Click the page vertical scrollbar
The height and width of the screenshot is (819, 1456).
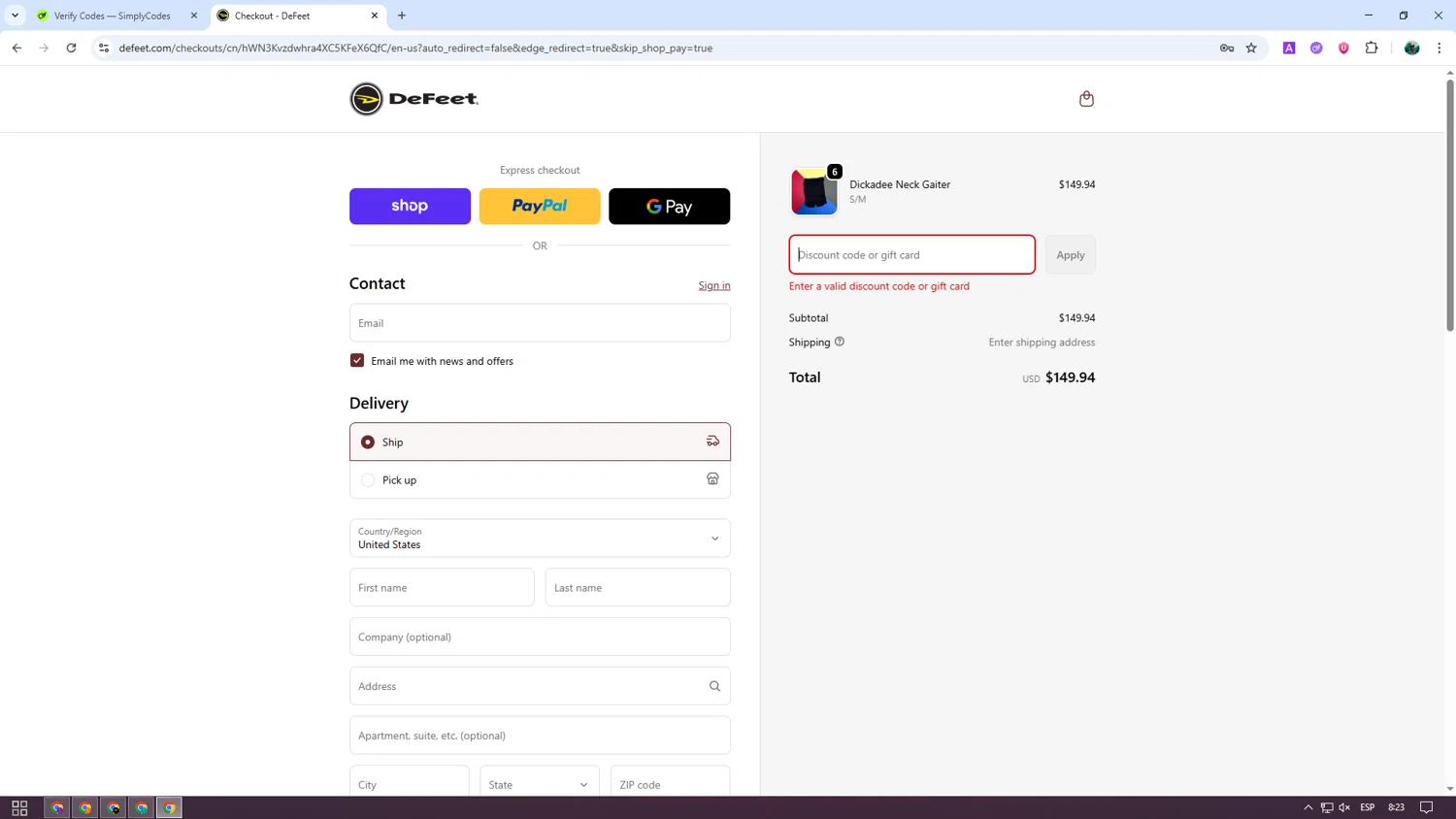click(x=1450, y=206)
